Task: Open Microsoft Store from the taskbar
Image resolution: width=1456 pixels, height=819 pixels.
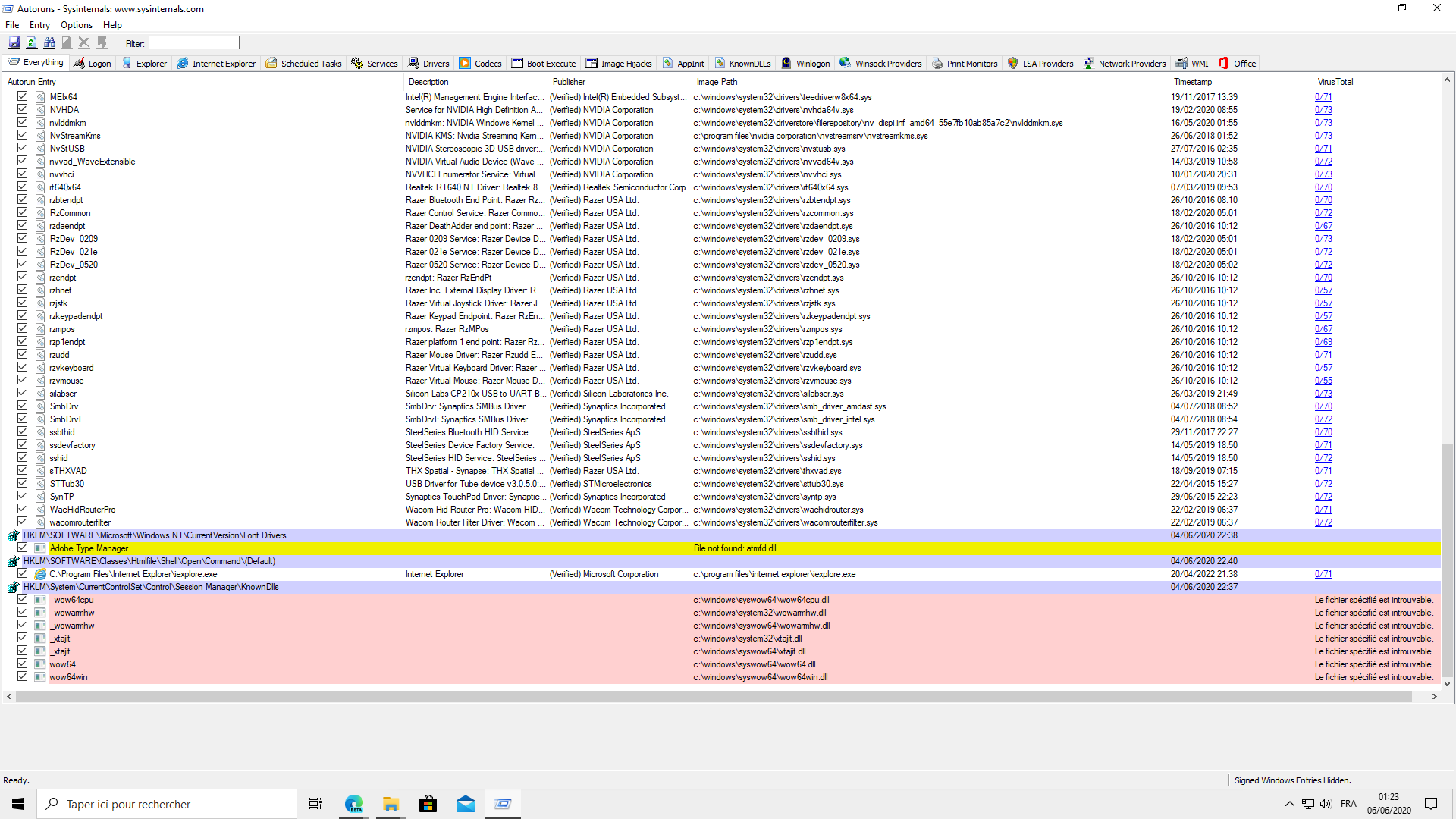Action: coord(428,804)
